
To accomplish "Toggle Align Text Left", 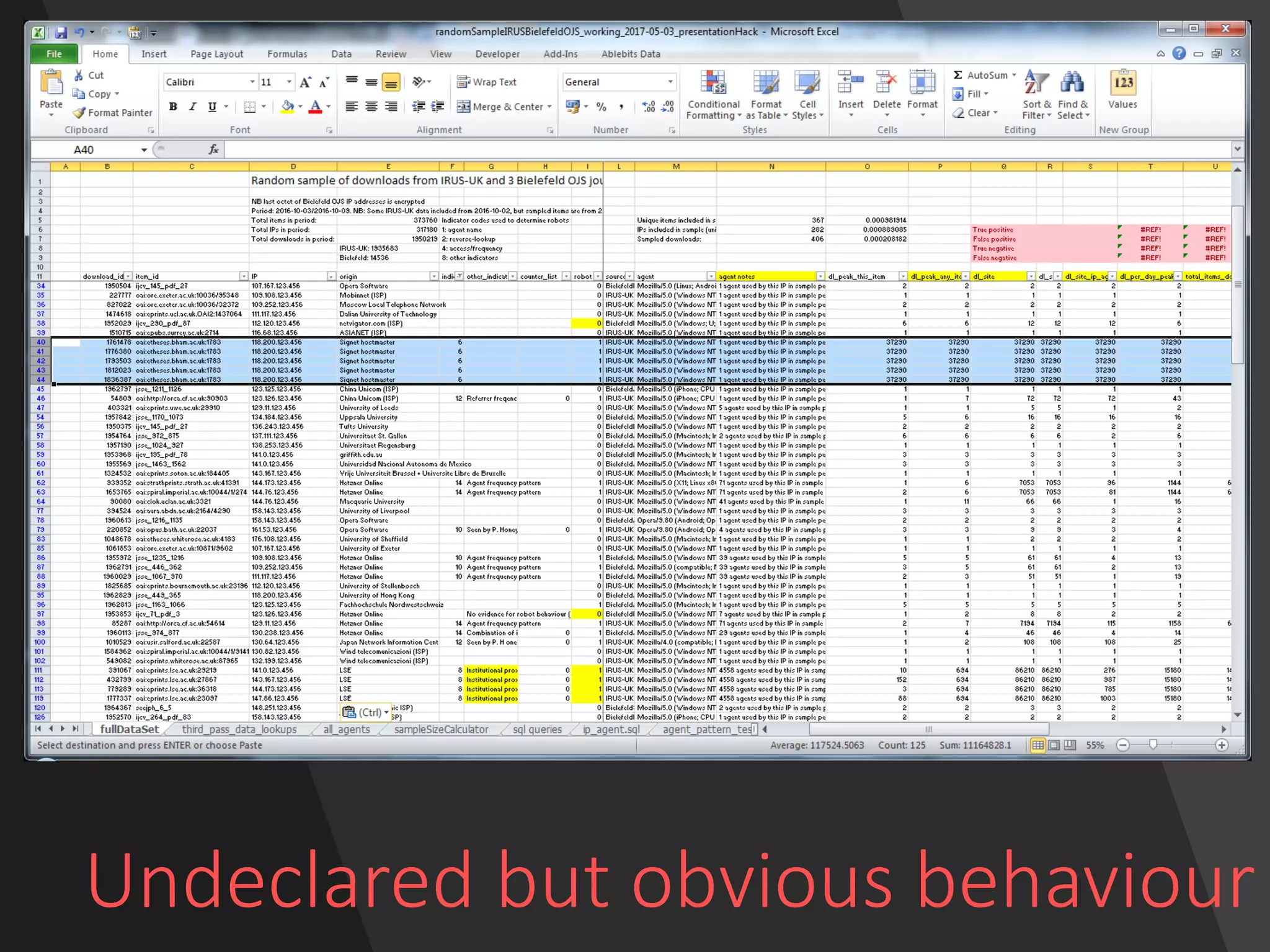I will pyautogui.click(x=352, y=107).
